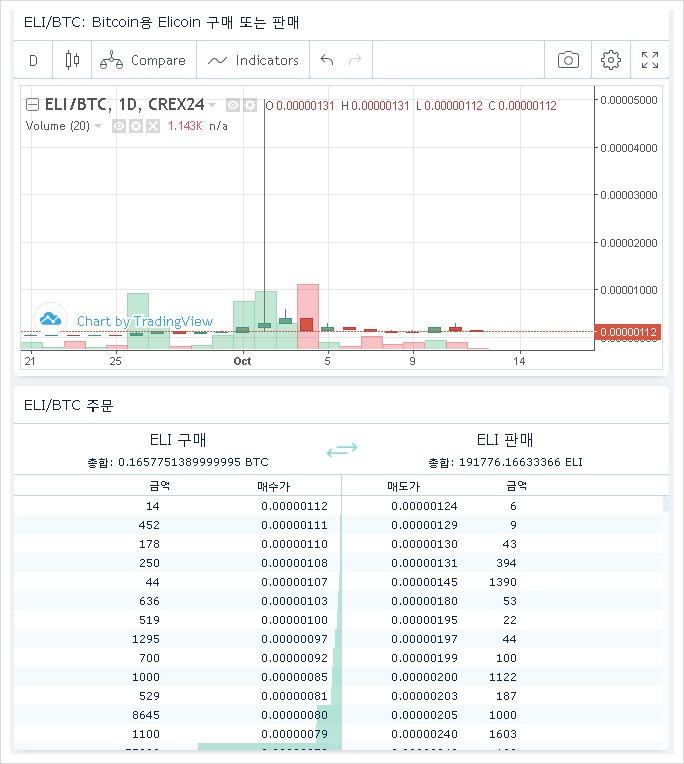Select buy order at price 0.00000107
The height and width of the screenshot is (764, 684).
coord(178,582)
